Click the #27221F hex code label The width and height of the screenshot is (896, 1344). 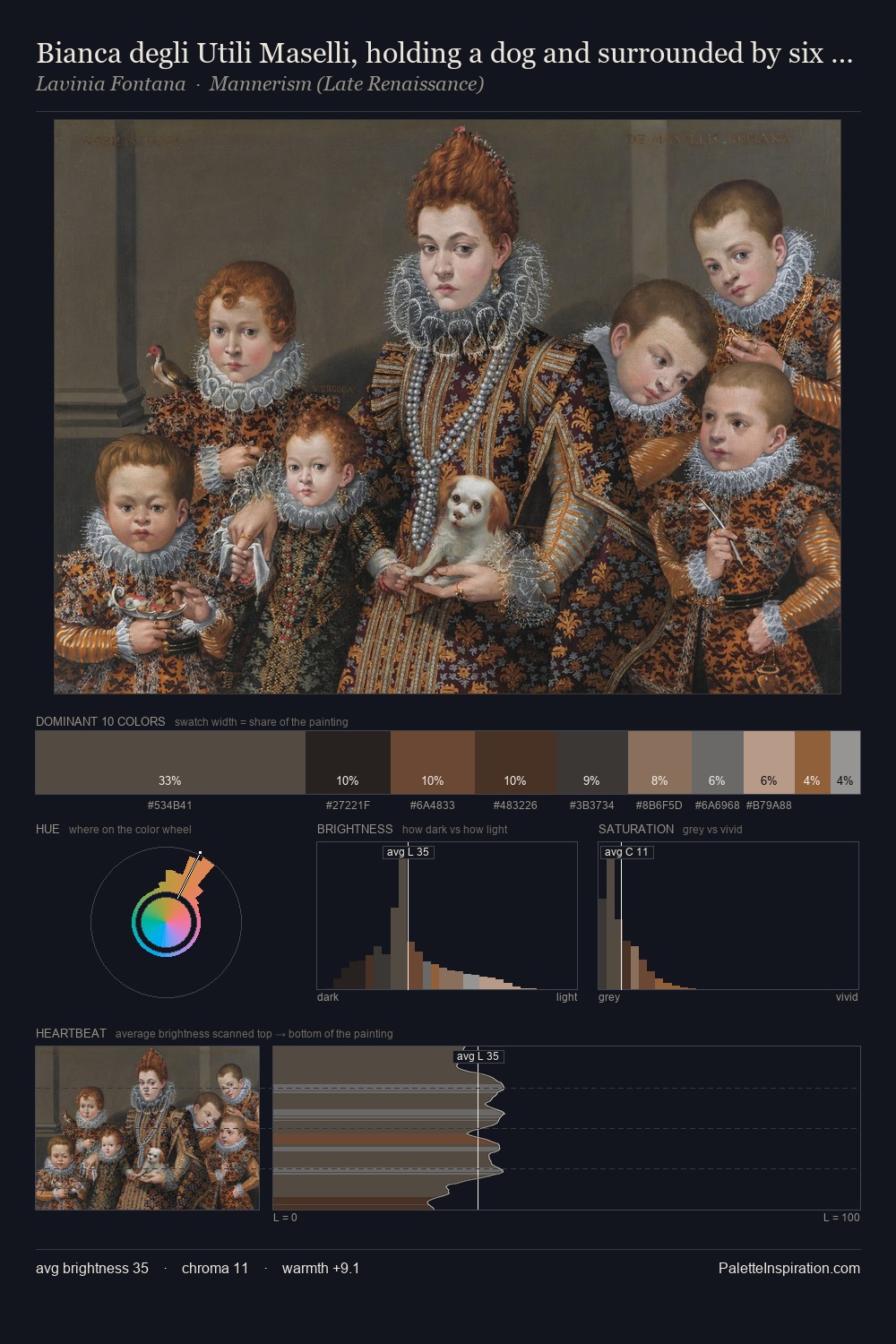click(348, 806)
